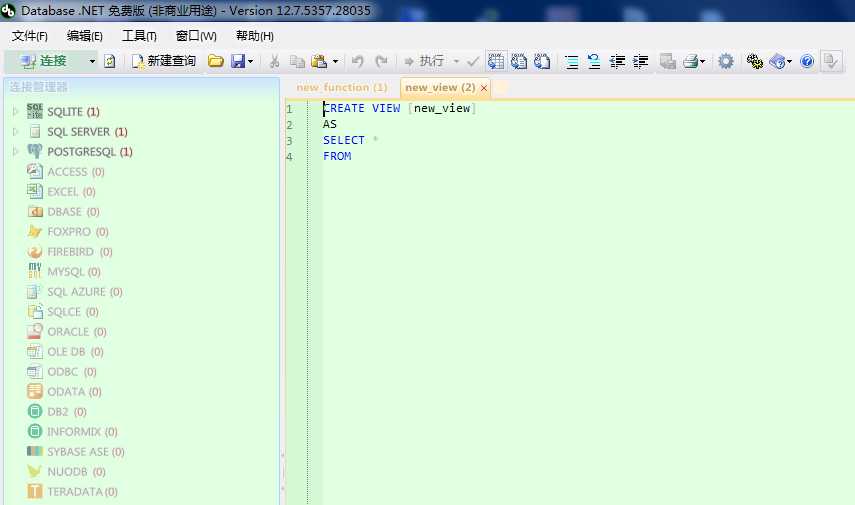Click the blue gear settings icon

tap(726, 61)
